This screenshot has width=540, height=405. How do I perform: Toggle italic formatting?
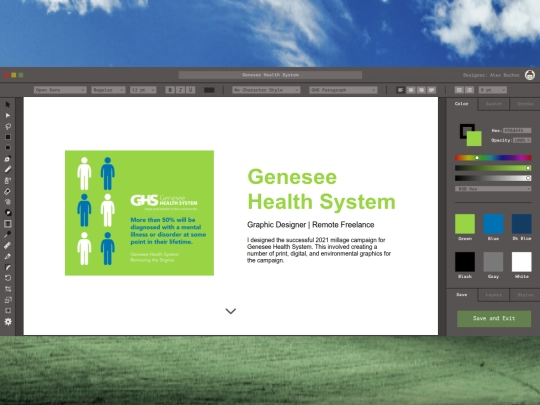180,90
